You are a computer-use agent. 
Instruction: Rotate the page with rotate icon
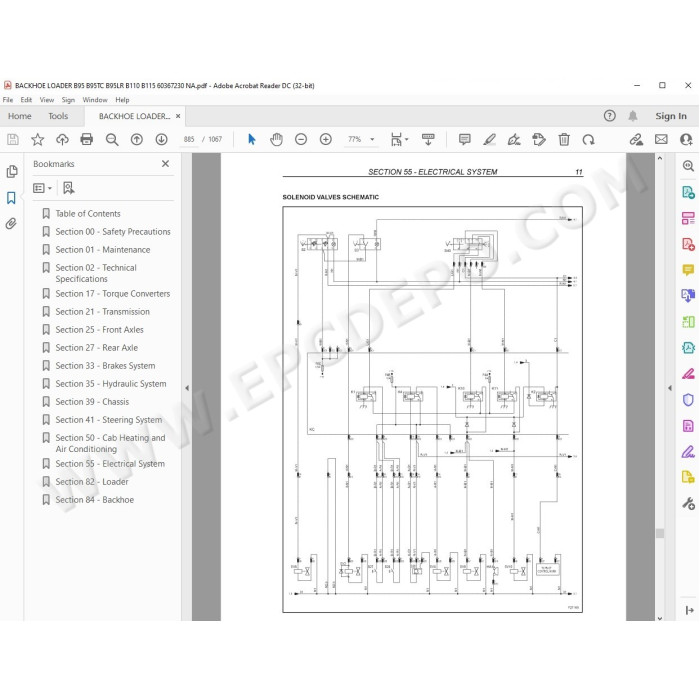588,140
